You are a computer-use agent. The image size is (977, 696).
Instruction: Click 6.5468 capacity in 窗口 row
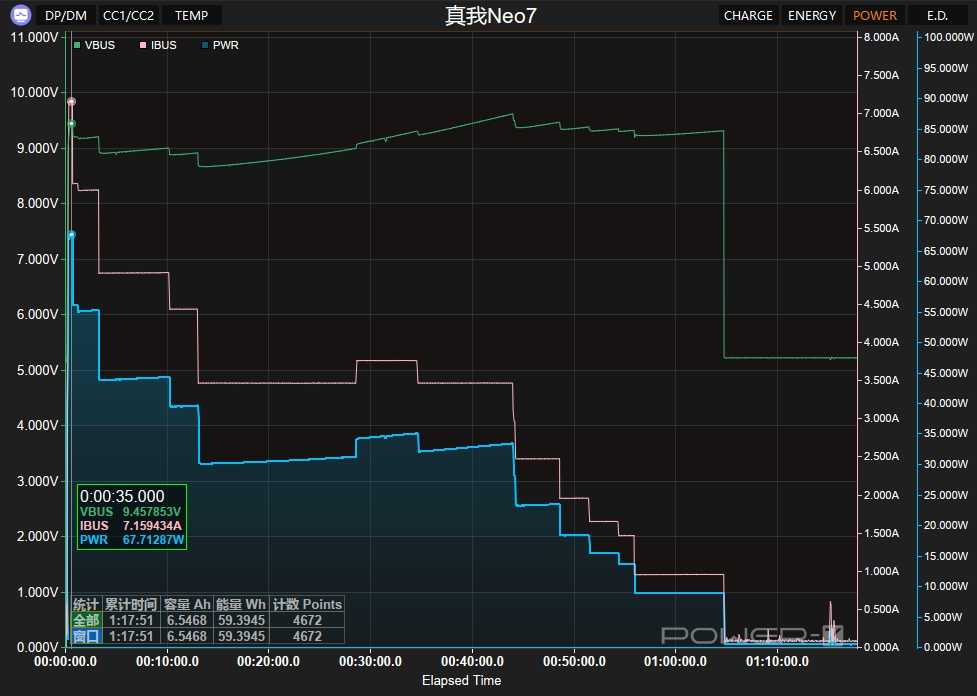(187, 636)
